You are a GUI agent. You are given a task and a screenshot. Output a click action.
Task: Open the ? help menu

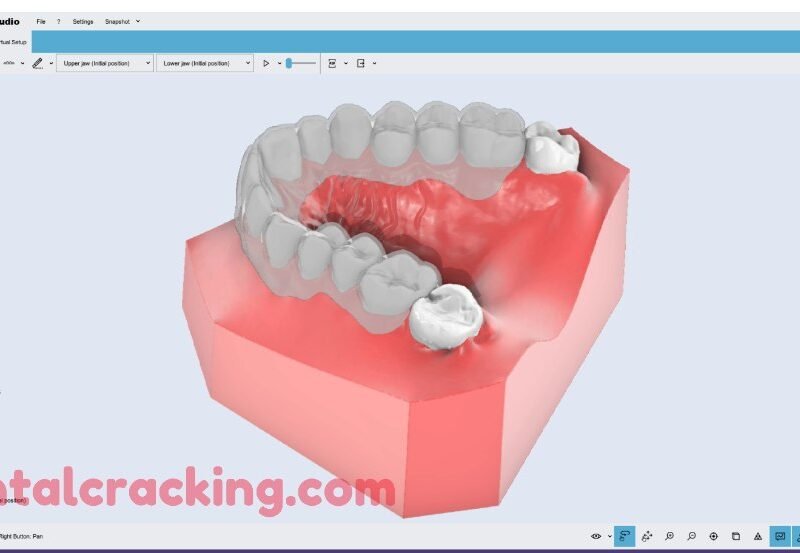coord(59,21)
